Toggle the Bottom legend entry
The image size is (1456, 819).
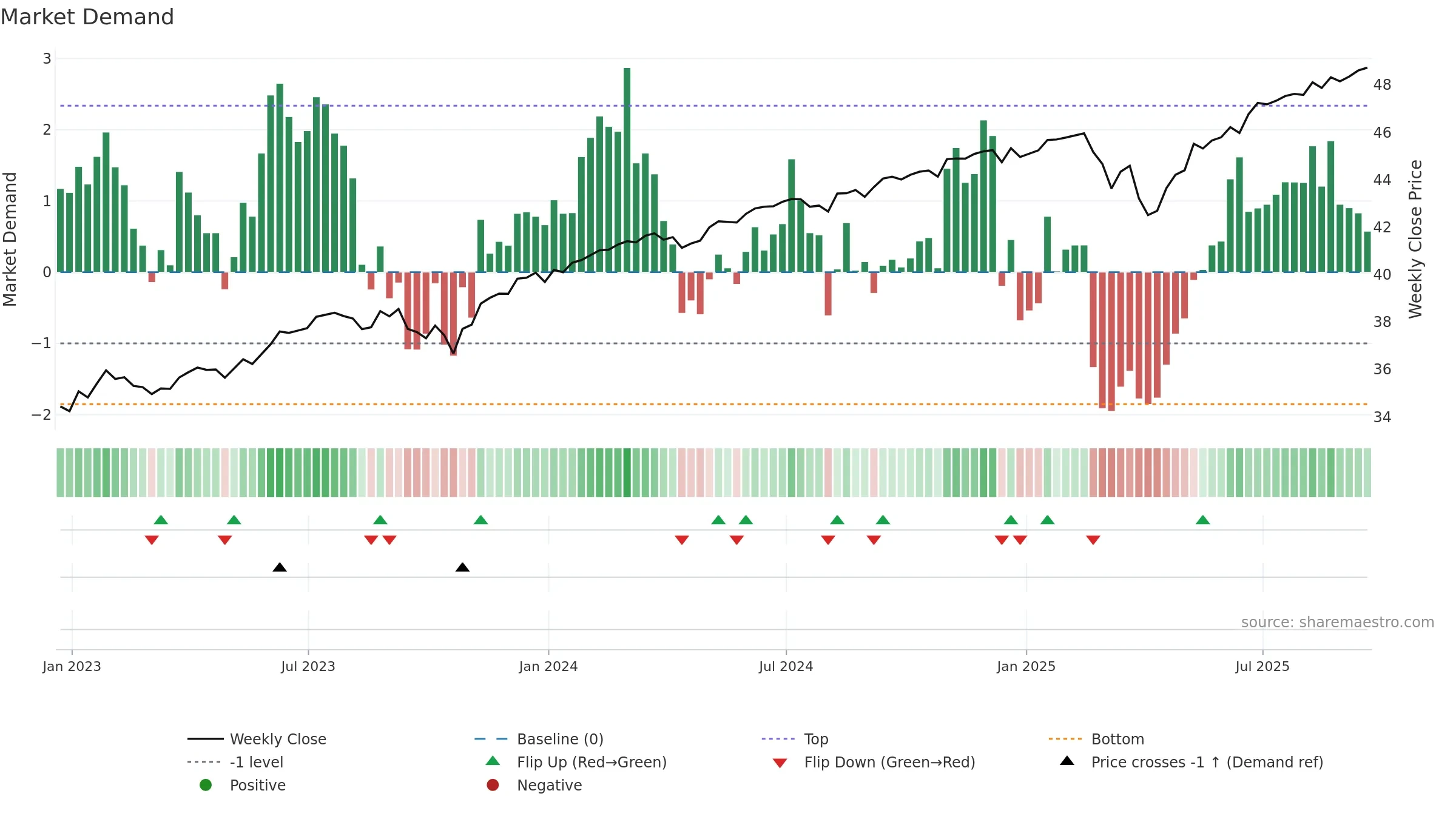[1096, 739]
